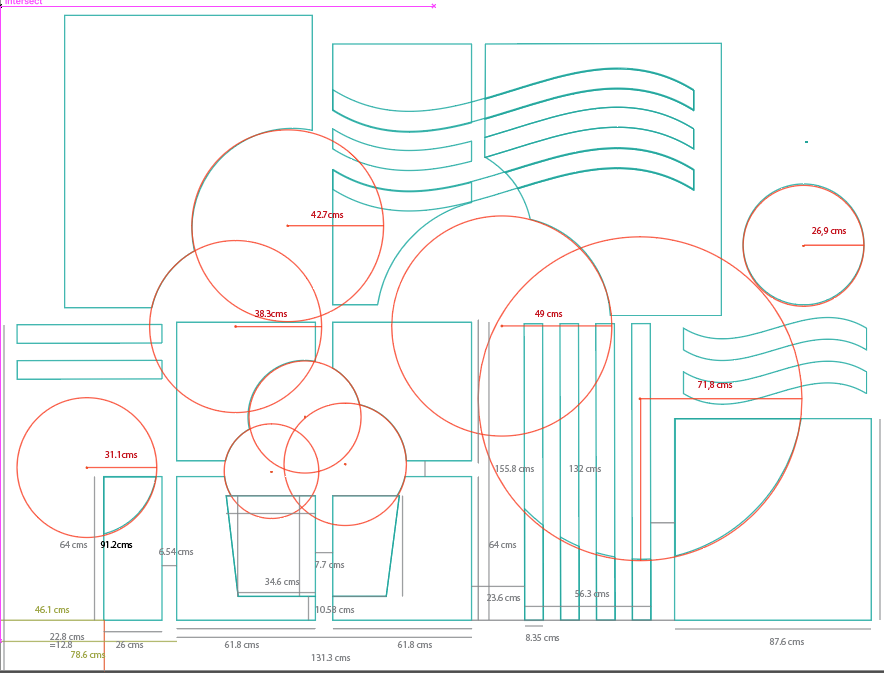The width and height of the screenshot is (884, 673).
Task: Click the "10.58 cms" dimension label
Action: (335, 610)
